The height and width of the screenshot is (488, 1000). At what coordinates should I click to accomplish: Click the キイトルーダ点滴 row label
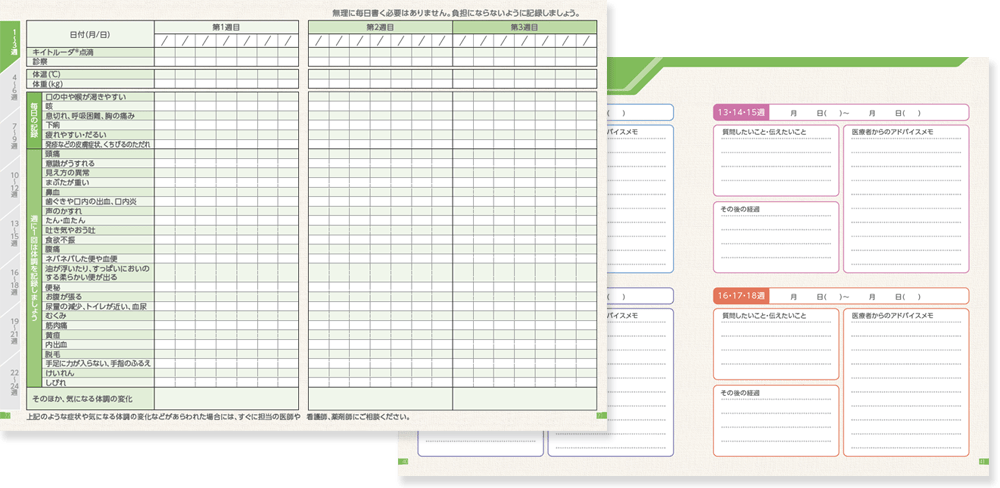pyautogui.click(x=90, y=52)
